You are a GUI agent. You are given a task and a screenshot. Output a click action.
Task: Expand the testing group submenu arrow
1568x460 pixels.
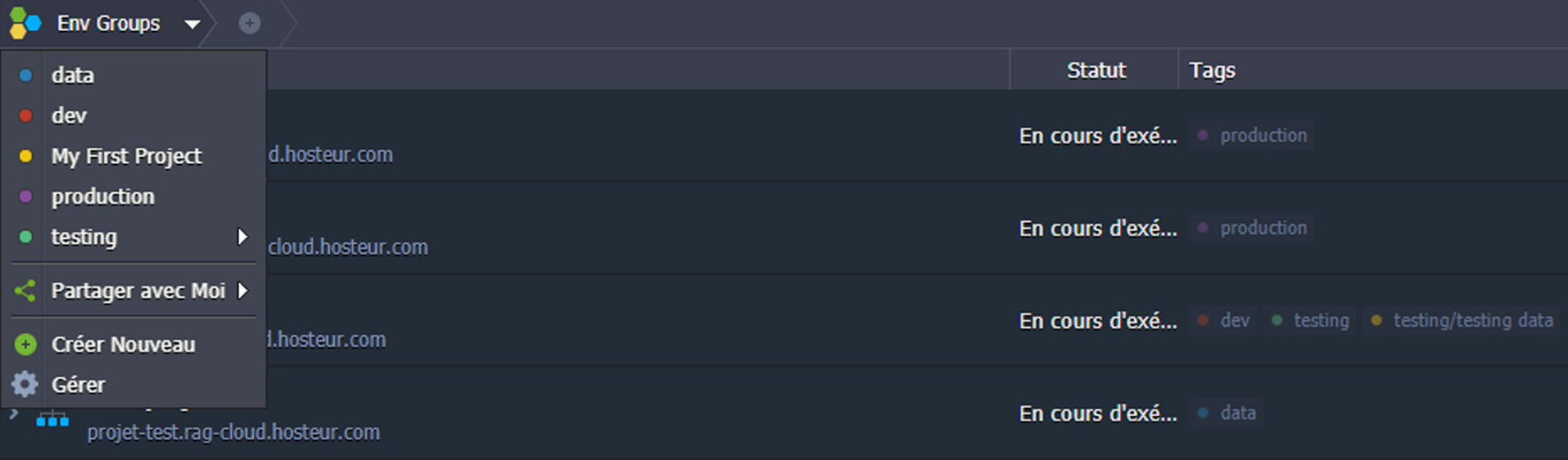pos(243,236)
